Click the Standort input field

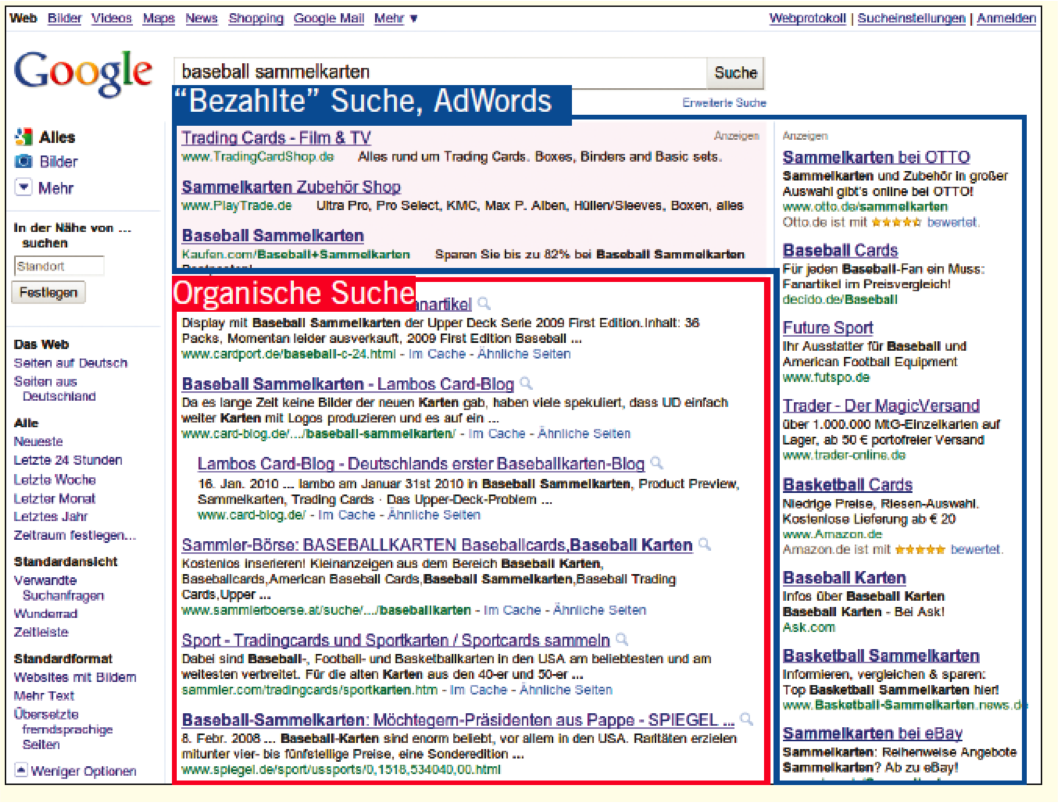[x=59, y=266]
